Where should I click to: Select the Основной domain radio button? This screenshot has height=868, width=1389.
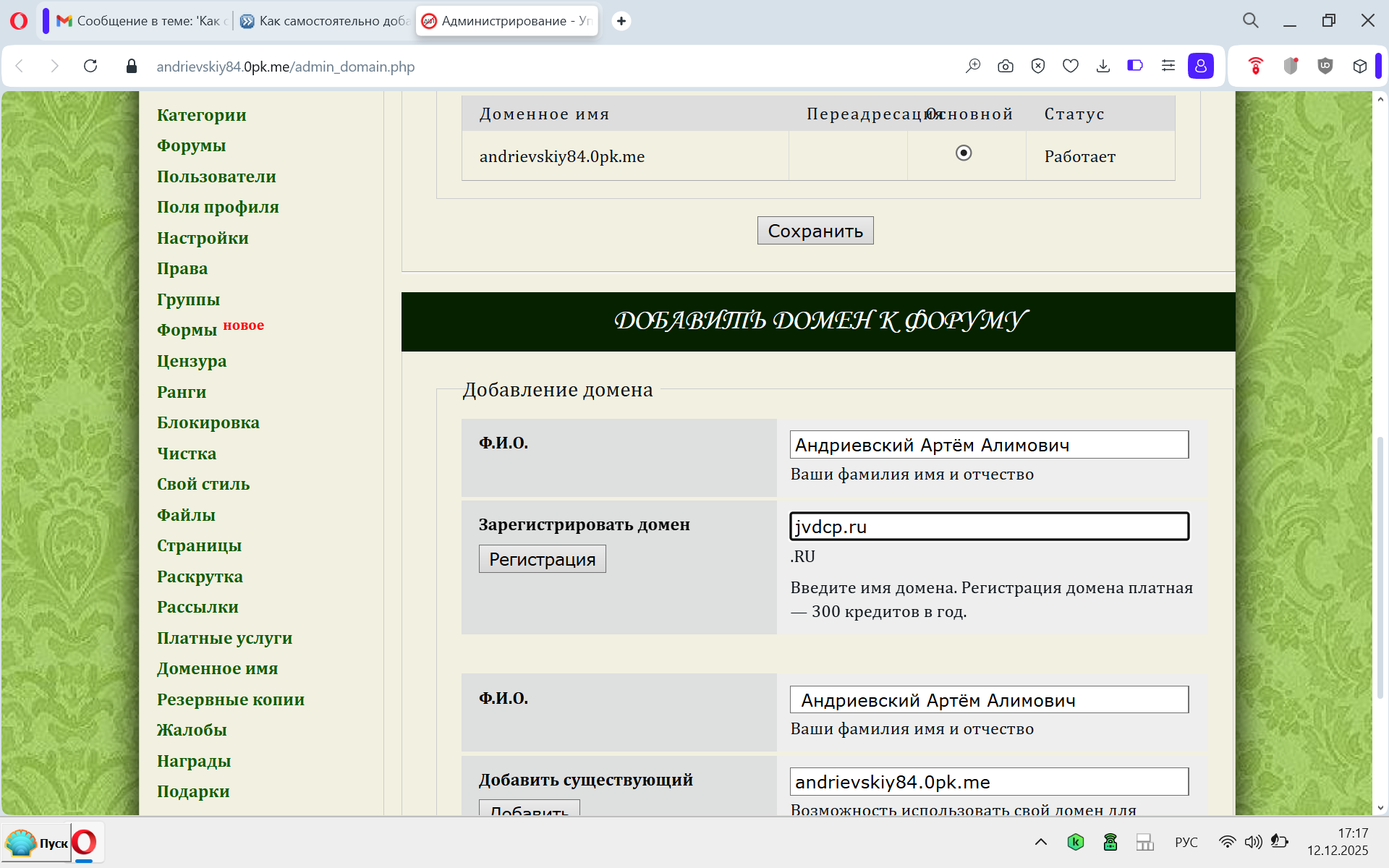tap(963, 153)
